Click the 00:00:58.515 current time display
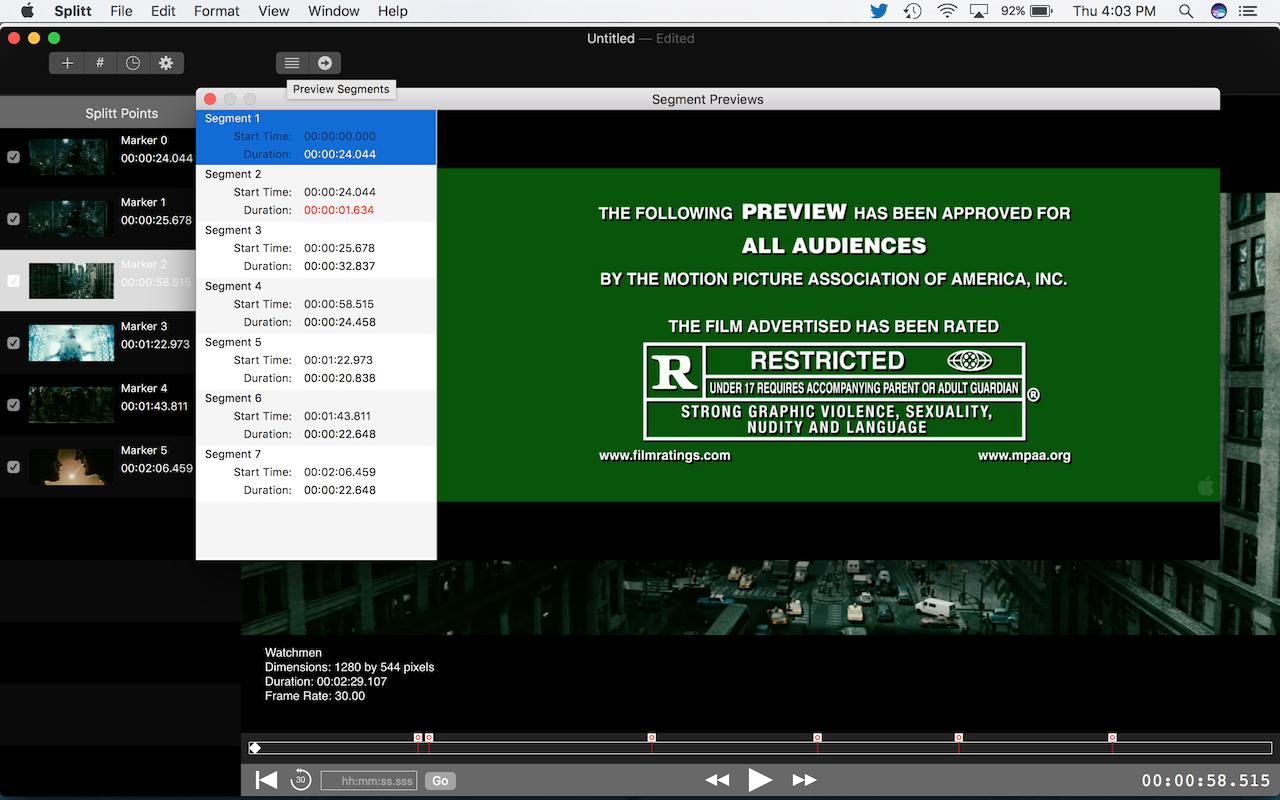1280x800 pixels. pyautogui.click(x=1205, y=781)
